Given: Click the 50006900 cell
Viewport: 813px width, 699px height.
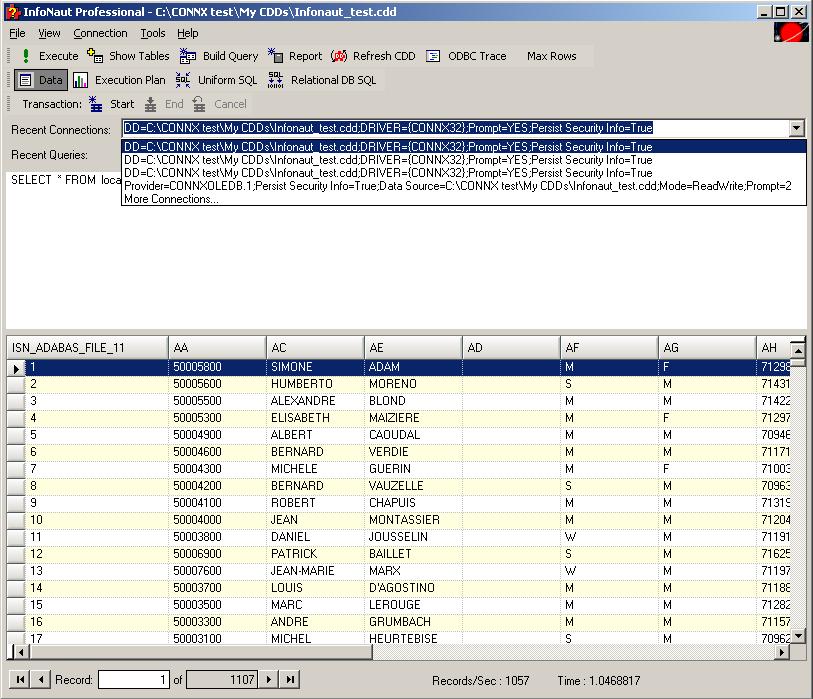Looking at the screenshot, I should coord(217,554).
